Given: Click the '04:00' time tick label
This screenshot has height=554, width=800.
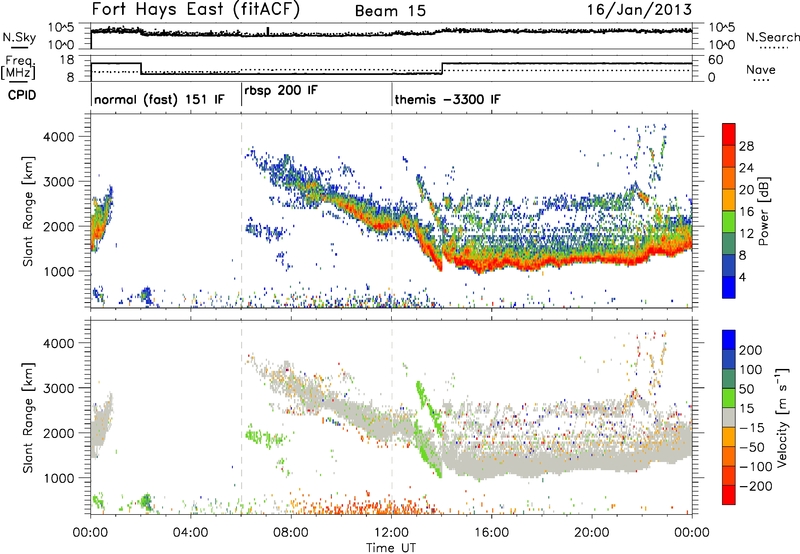Looking at the screenshot, I should pos(190,533).
